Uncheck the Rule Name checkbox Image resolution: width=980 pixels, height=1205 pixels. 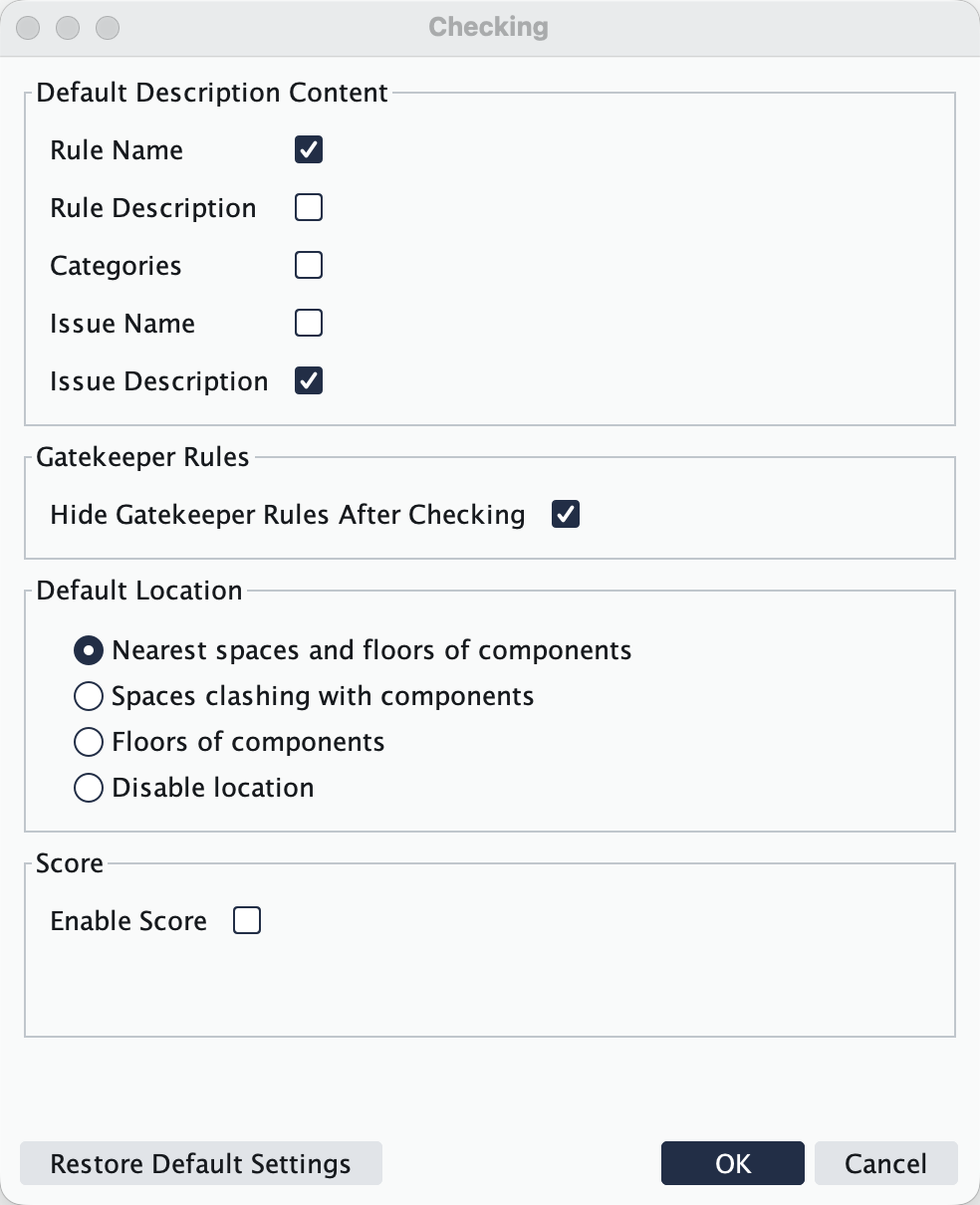point(309,149)
